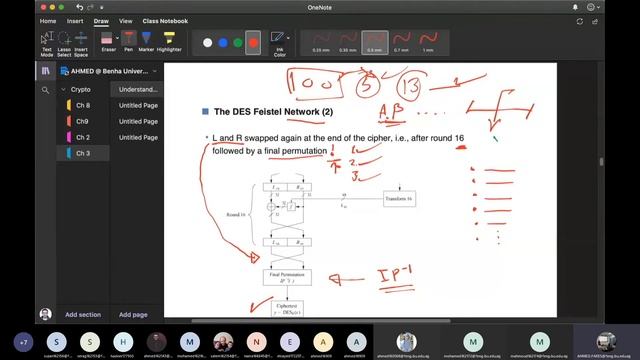Open the Ch 8 section
The image size is (640, 360).
tap(83, 105)
